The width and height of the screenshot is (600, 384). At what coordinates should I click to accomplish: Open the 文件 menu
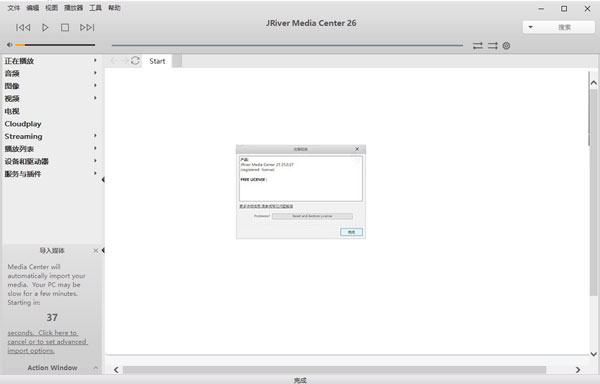point(14,8)
